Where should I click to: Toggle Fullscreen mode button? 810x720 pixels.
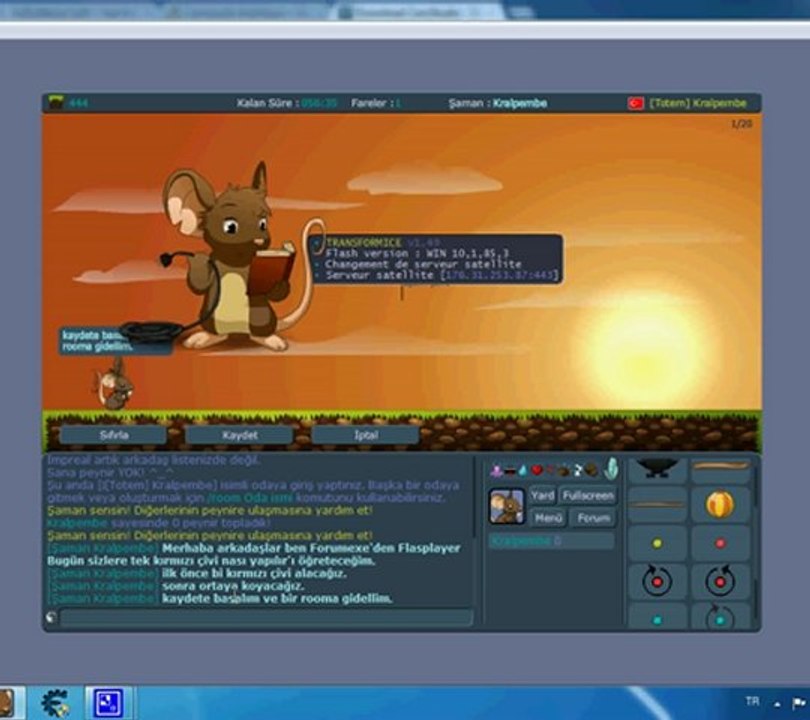pos(588,496)
